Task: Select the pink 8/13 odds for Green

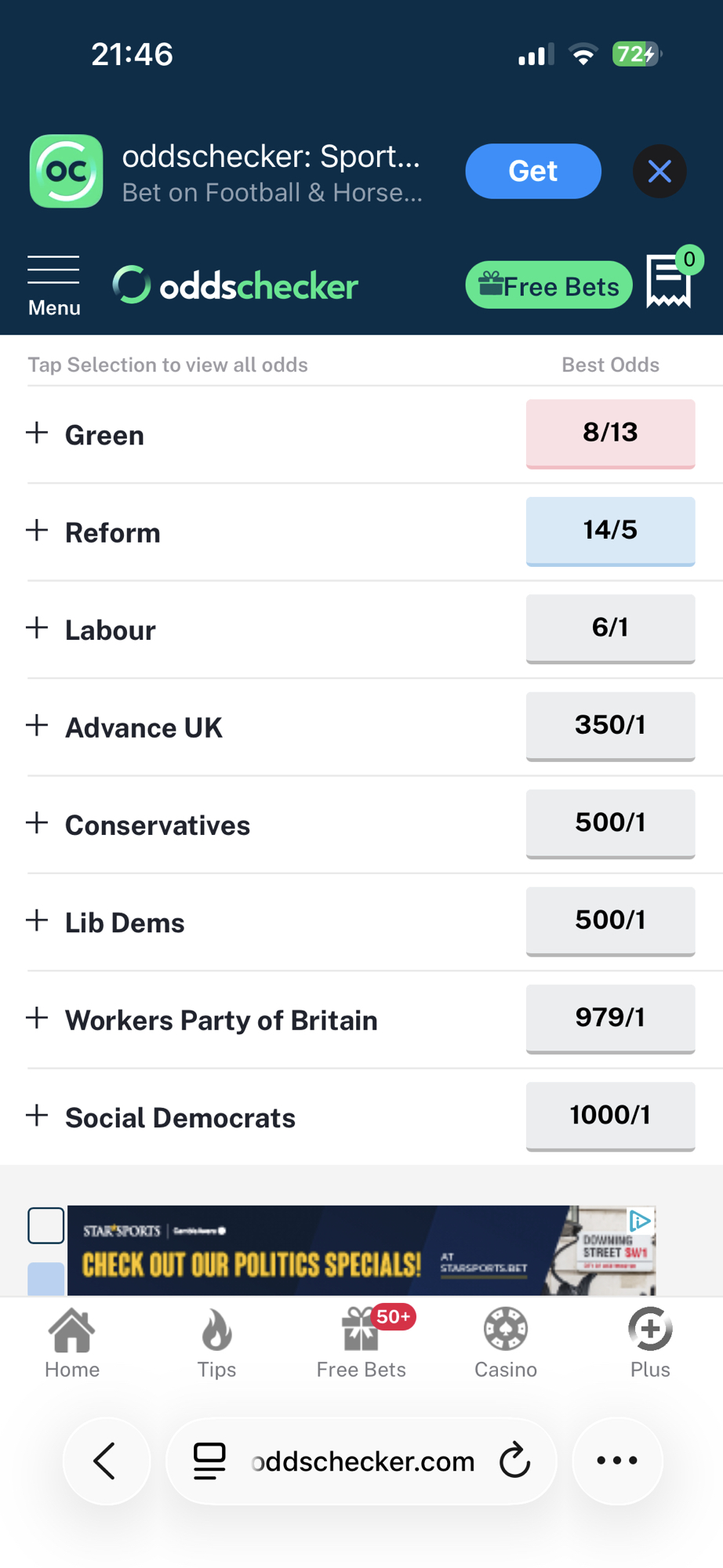Action: pyautogui.click(x=610, y=433)
